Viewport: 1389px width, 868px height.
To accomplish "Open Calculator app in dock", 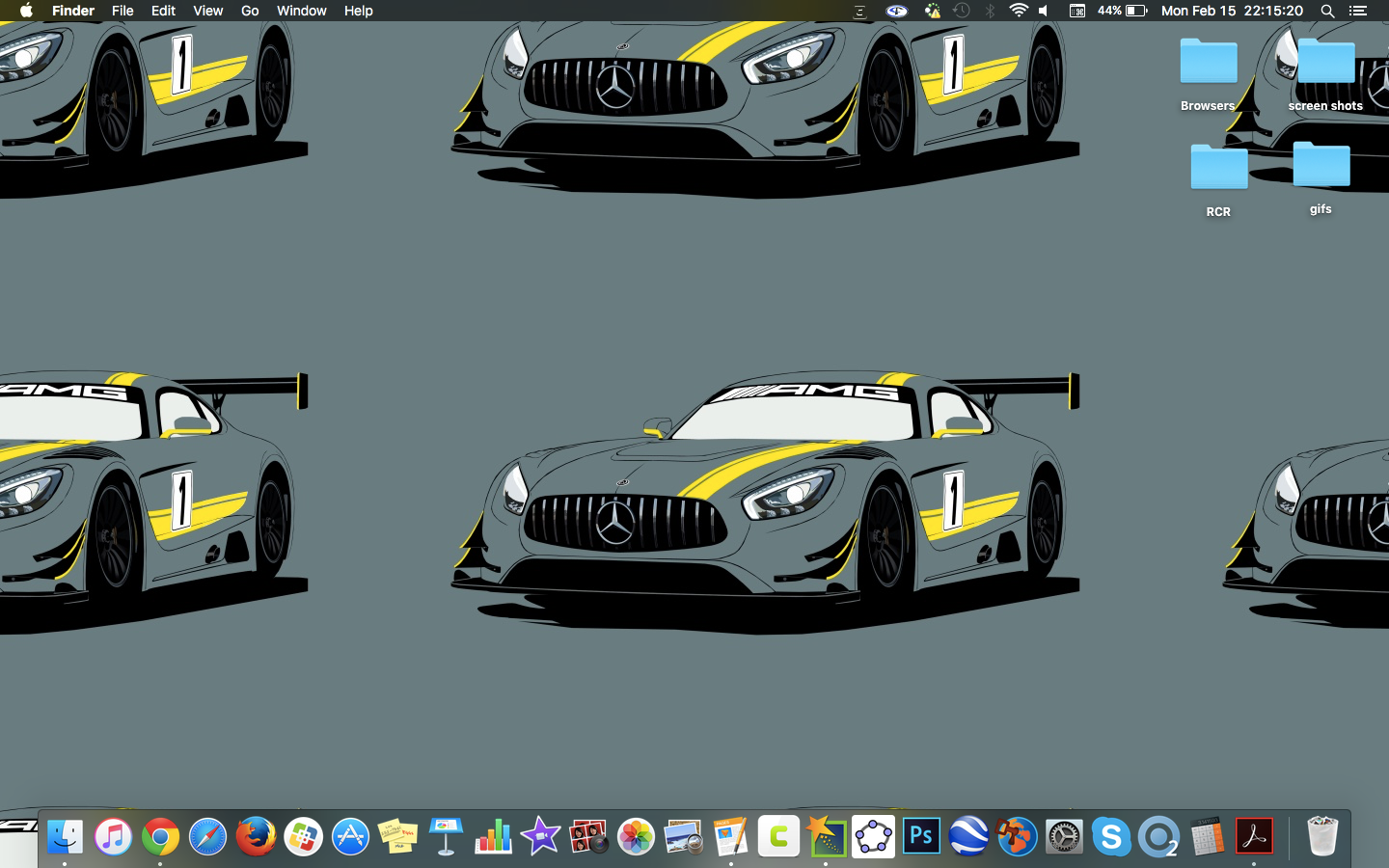I will click(1206, 836).
